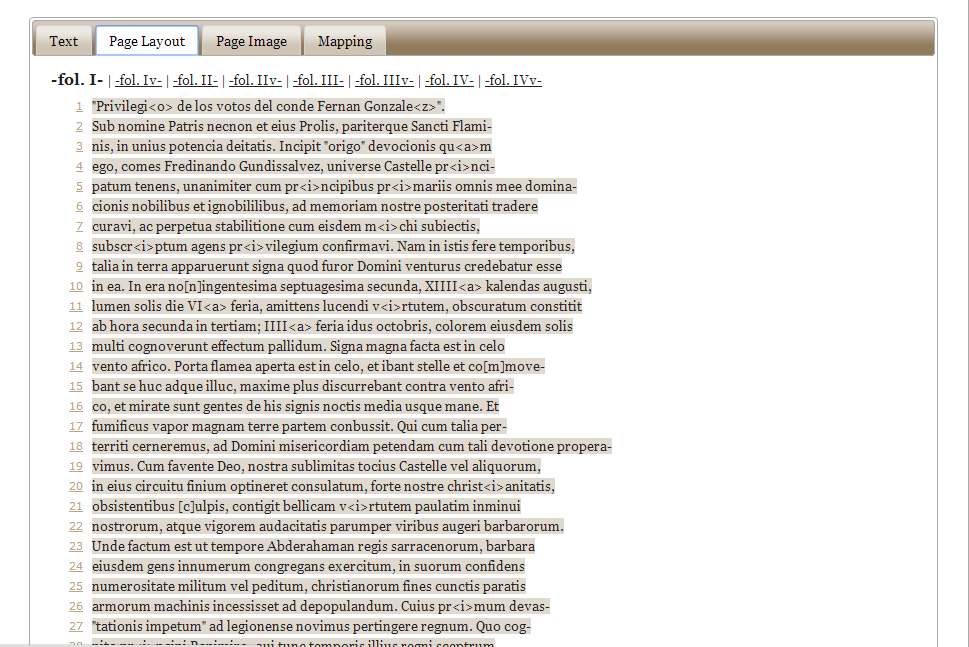
Task: Select the line "cionis nobilibus et ignobililibus"
Action: pyautogui.click(x=315, y=206)
